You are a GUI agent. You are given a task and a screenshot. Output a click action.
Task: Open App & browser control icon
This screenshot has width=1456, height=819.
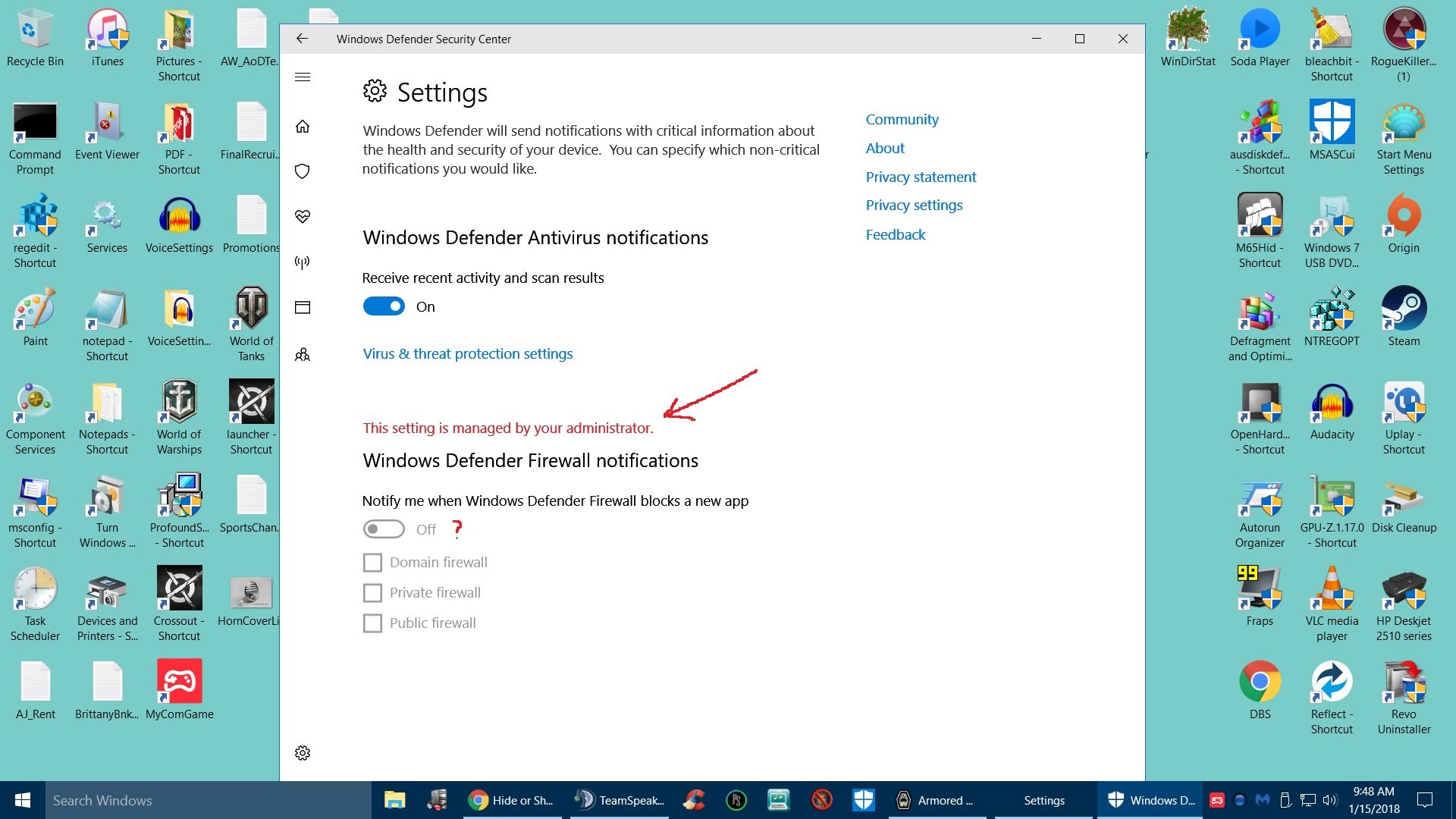tap(303, 307)
